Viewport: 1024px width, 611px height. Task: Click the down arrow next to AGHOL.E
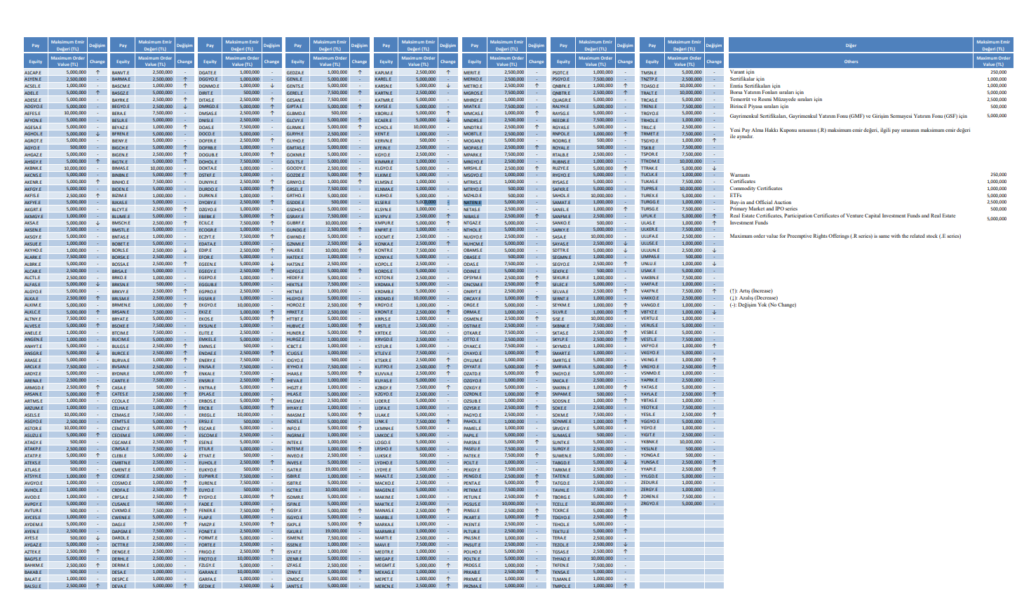pyautogui.click(x=97, y=134)
